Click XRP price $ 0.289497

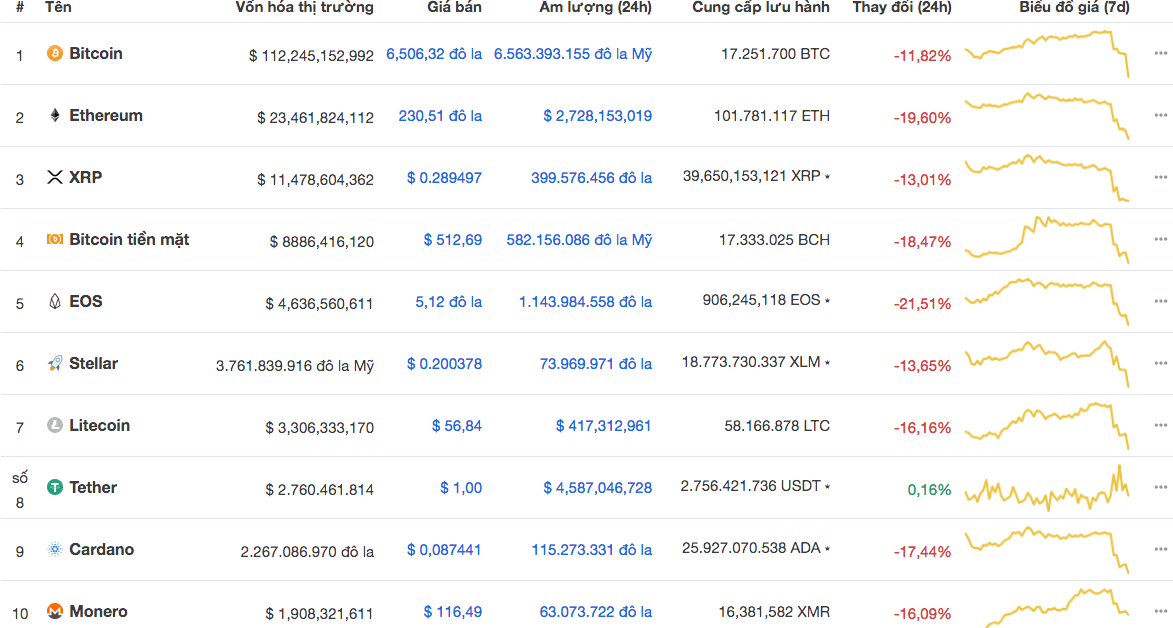click(444, 178)
